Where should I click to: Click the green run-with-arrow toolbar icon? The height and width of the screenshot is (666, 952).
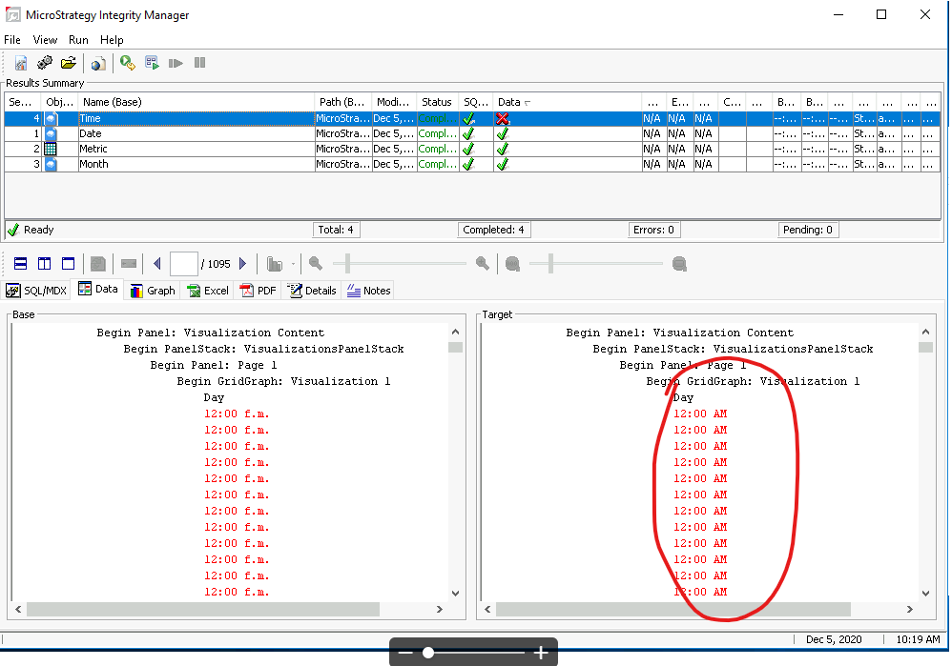(x=128, y=63)
